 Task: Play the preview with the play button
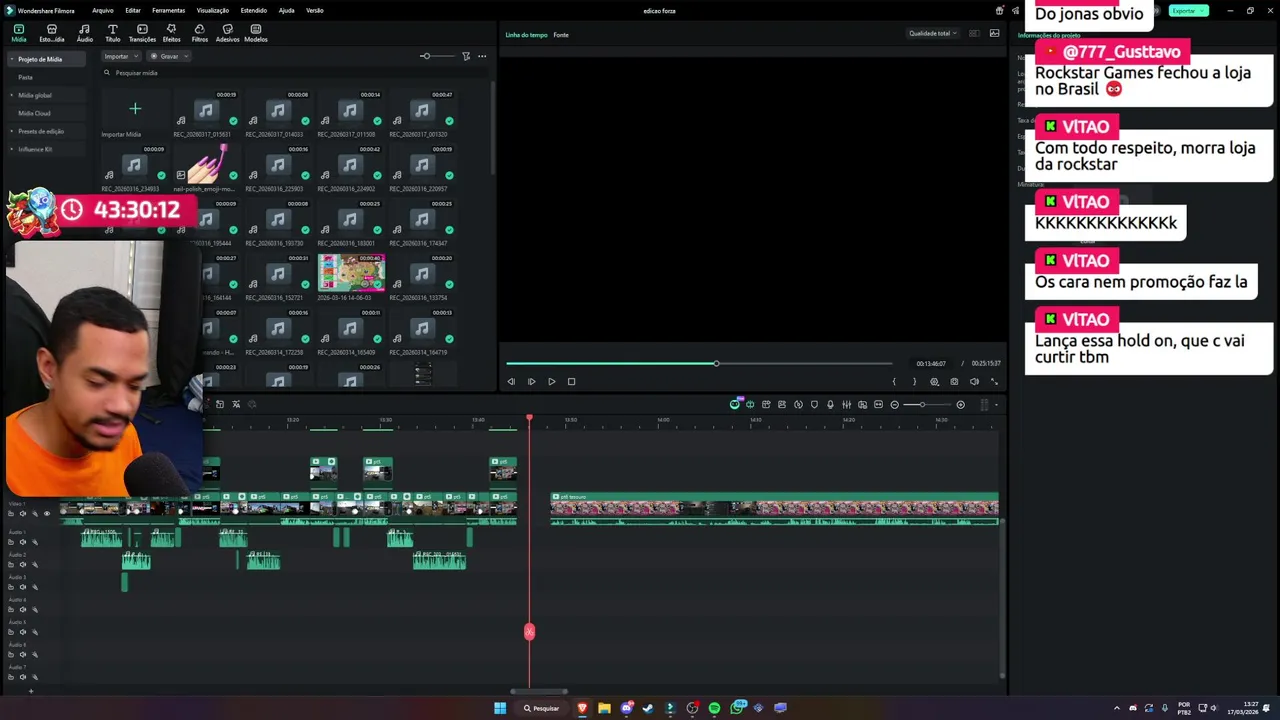551,381
